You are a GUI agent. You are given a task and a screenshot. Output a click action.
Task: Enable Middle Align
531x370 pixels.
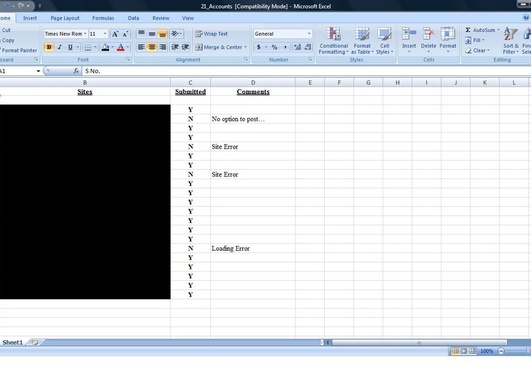pos(152,34)
